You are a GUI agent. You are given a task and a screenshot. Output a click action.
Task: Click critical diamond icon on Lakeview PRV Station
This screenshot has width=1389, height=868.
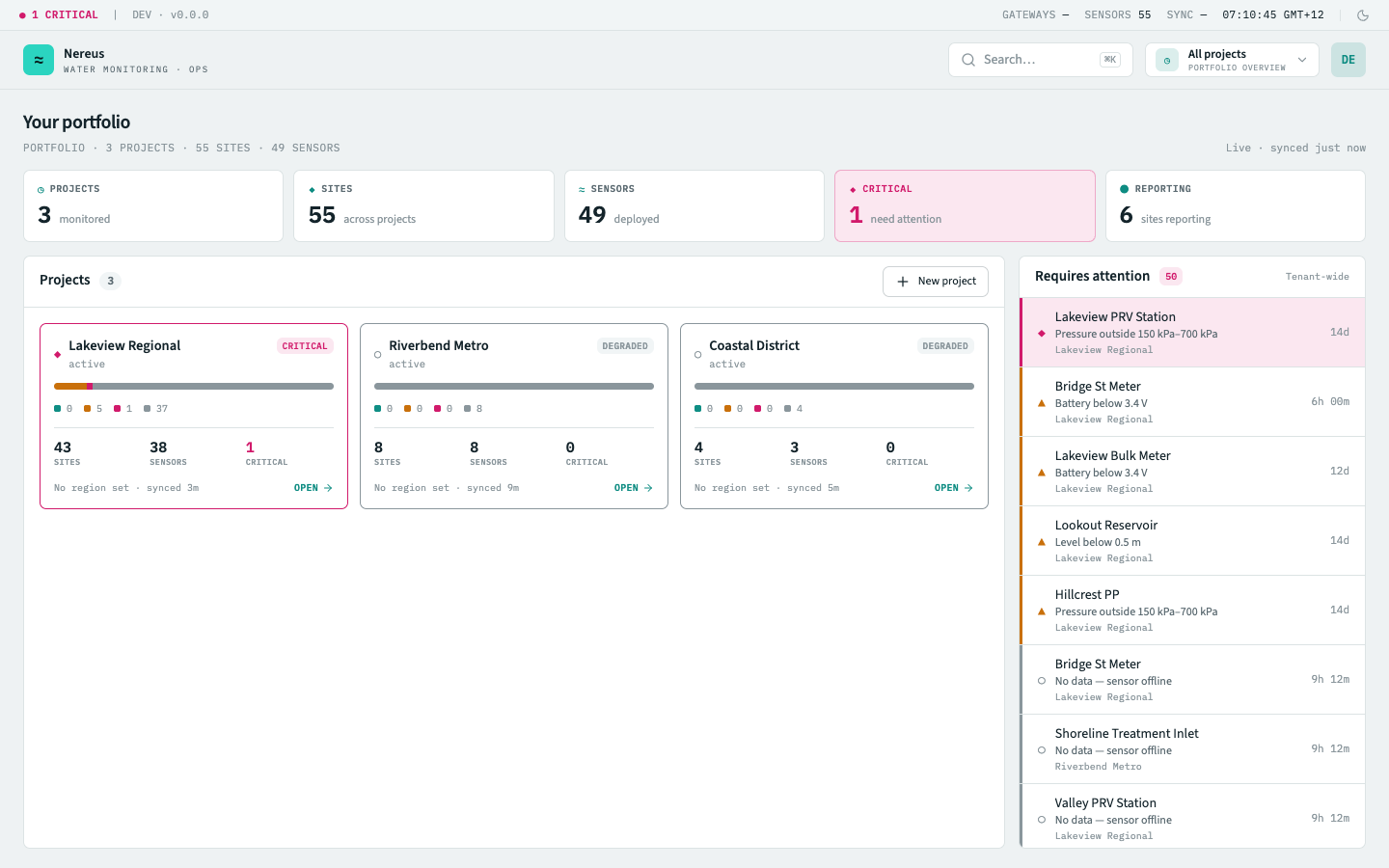click(1042, 334)
